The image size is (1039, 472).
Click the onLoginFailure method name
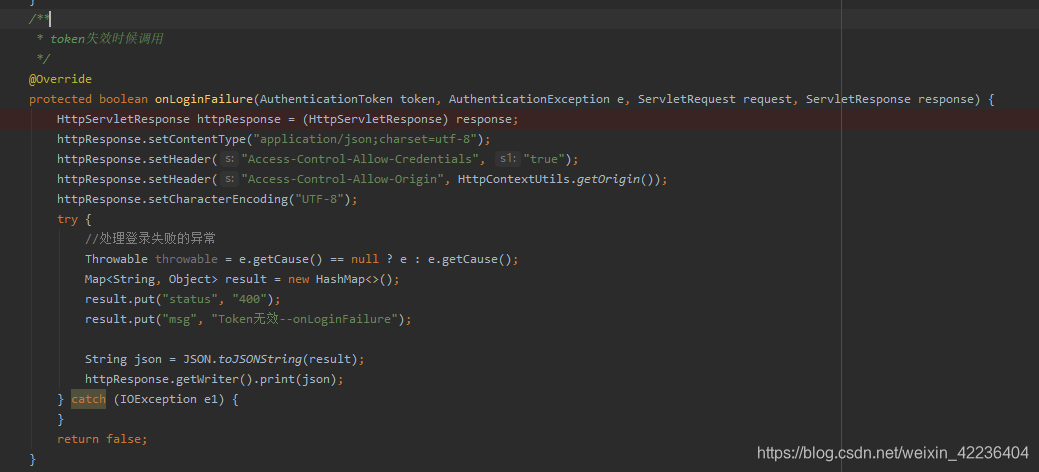click(204, 99)
